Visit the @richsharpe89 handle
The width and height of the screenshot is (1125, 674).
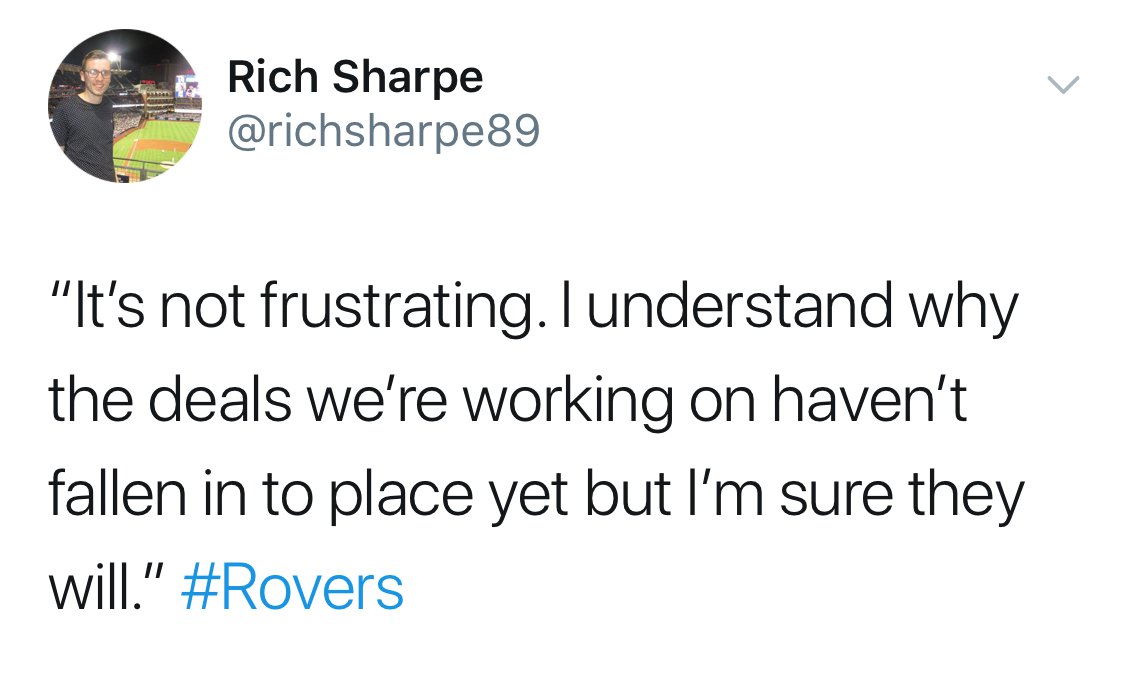pos(383,130)
